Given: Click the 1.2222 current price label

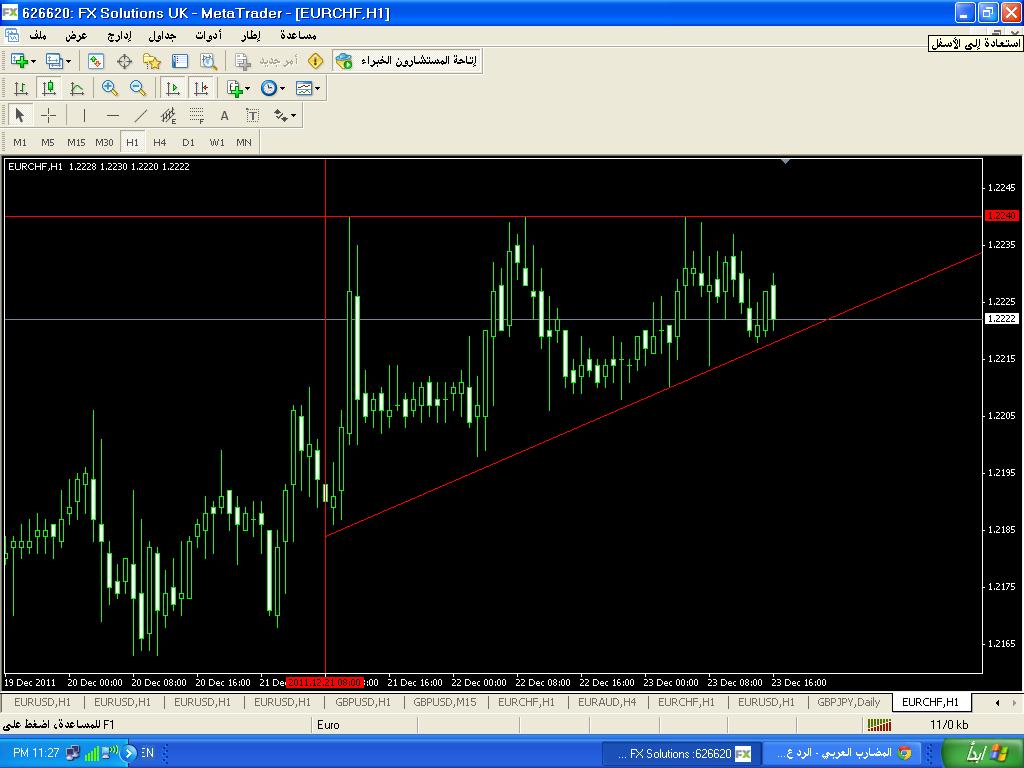Looking at the screenshot, I should click(x=1001, y=319).
